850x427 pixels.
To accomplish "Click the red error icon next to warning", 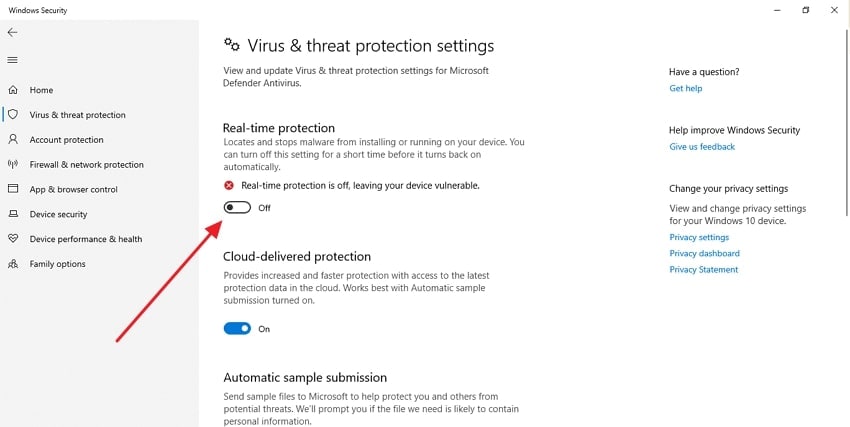I will tap(229, 186).
